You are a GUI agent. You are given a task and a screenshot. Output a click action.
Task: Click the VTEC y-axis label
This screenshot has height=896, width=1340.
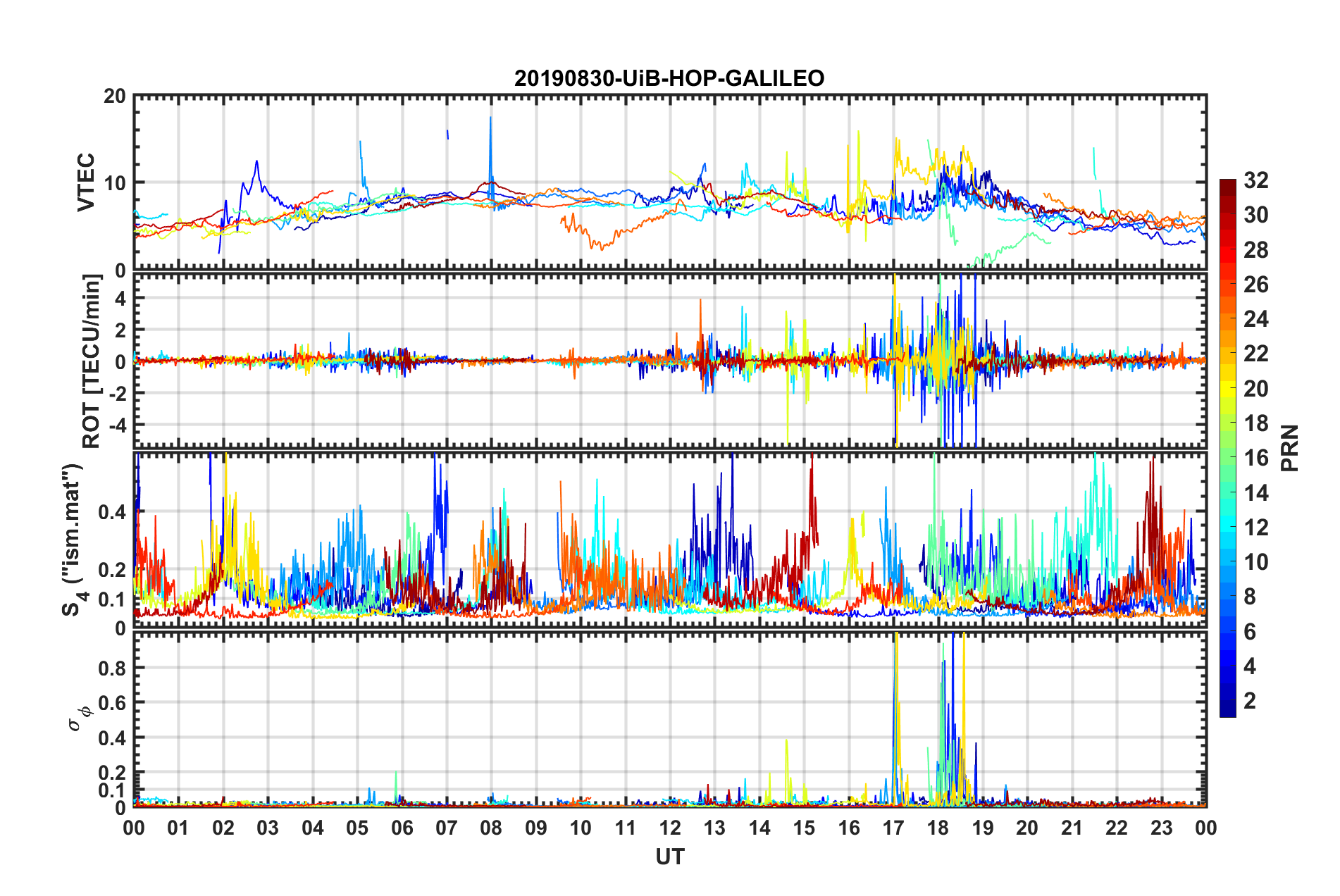pos(86,182)
